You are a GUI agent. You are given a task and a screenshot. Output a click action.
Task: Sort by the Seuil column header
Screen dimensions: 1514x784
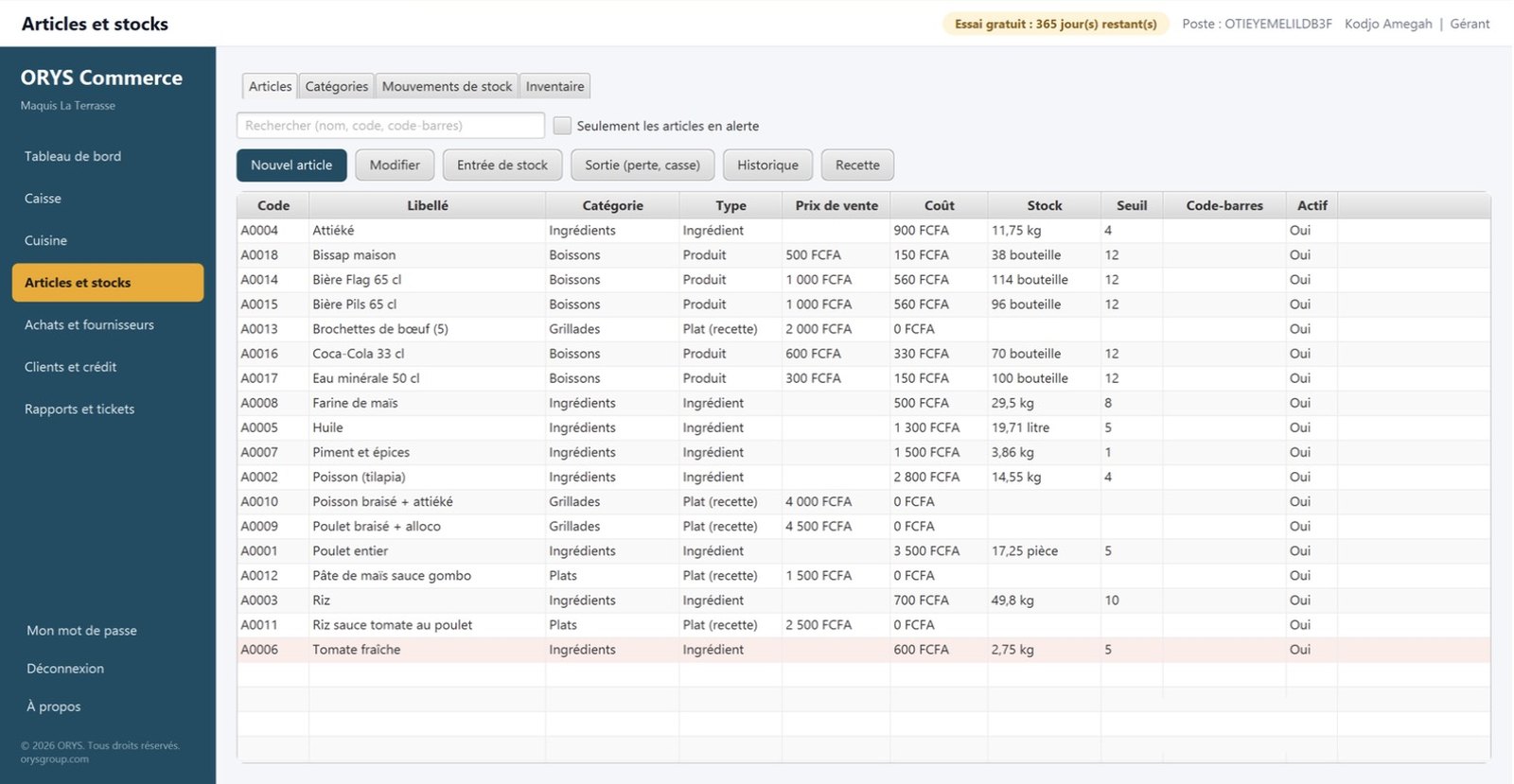pos(1132,205)
